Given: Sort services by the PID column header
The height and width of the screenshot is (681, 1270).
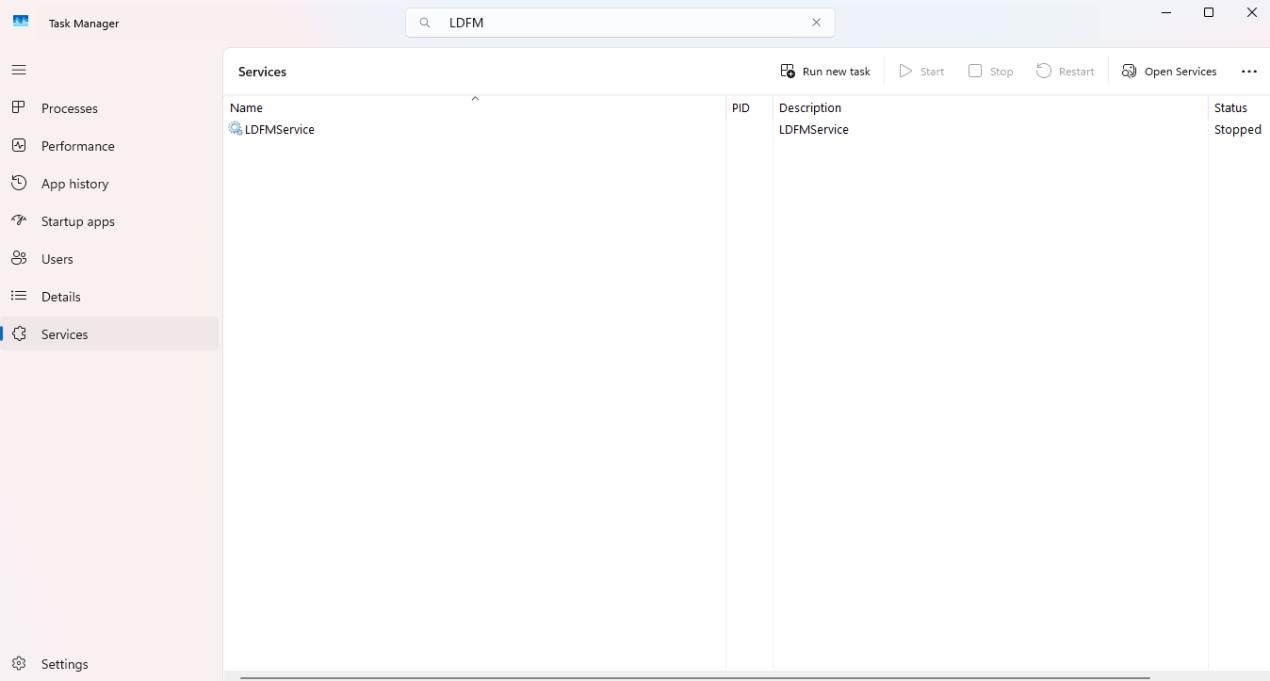Looking at the screenshot, I should 741,108.
